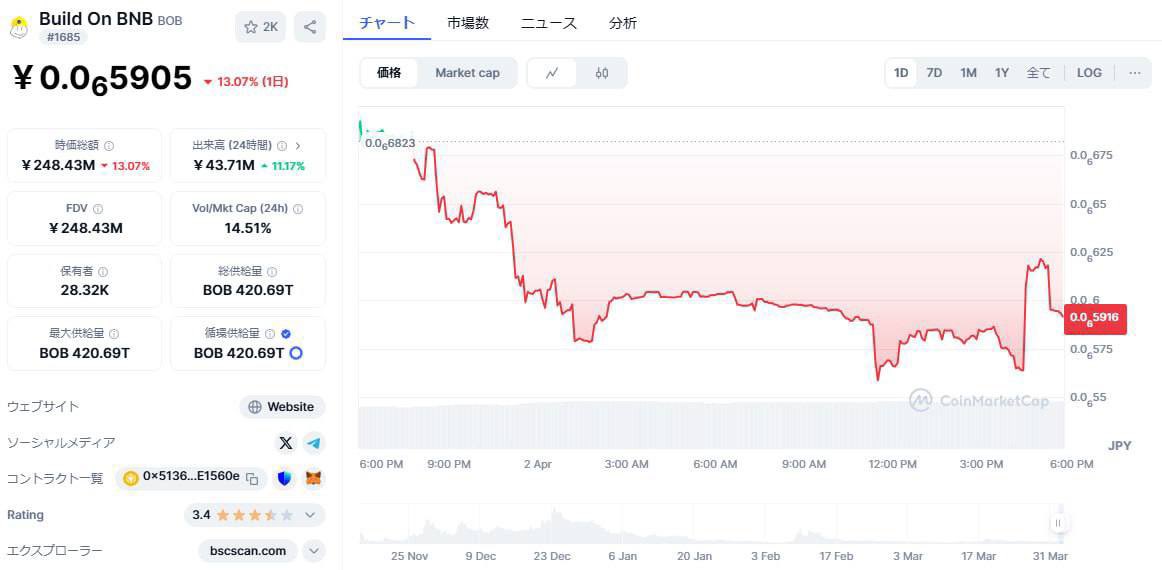
Task: Select the Market cap chart toggle
Action: [467, 73]
